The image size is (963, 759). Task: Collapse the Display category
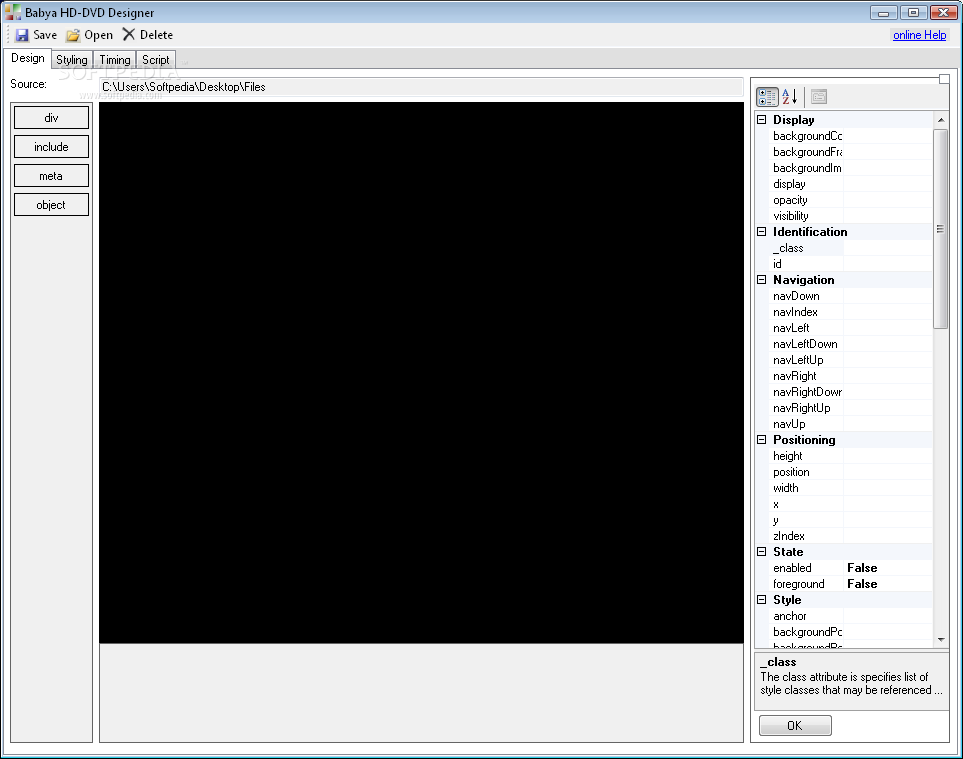click(x=762, y=120)
